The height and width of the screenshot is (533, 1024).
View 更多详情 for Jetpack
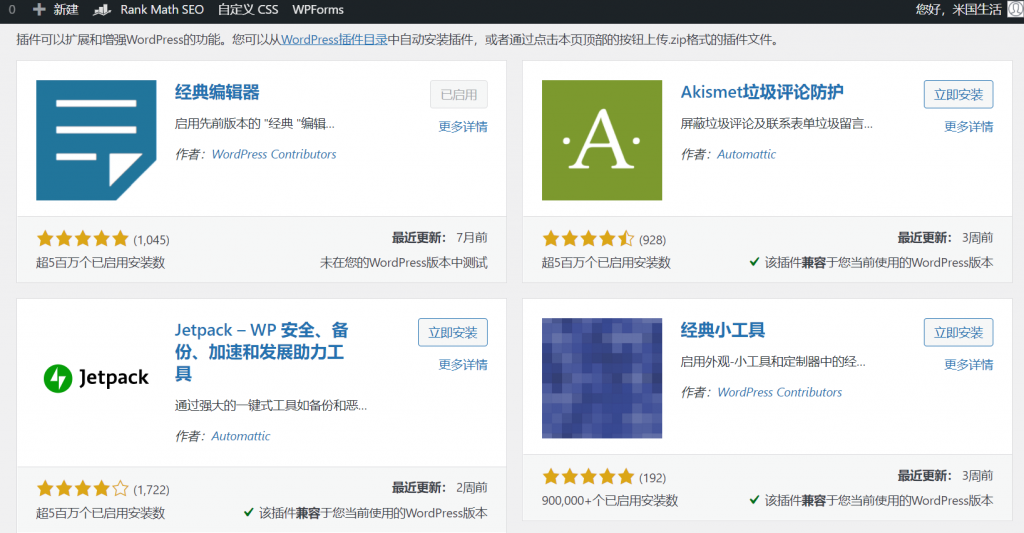463,364
